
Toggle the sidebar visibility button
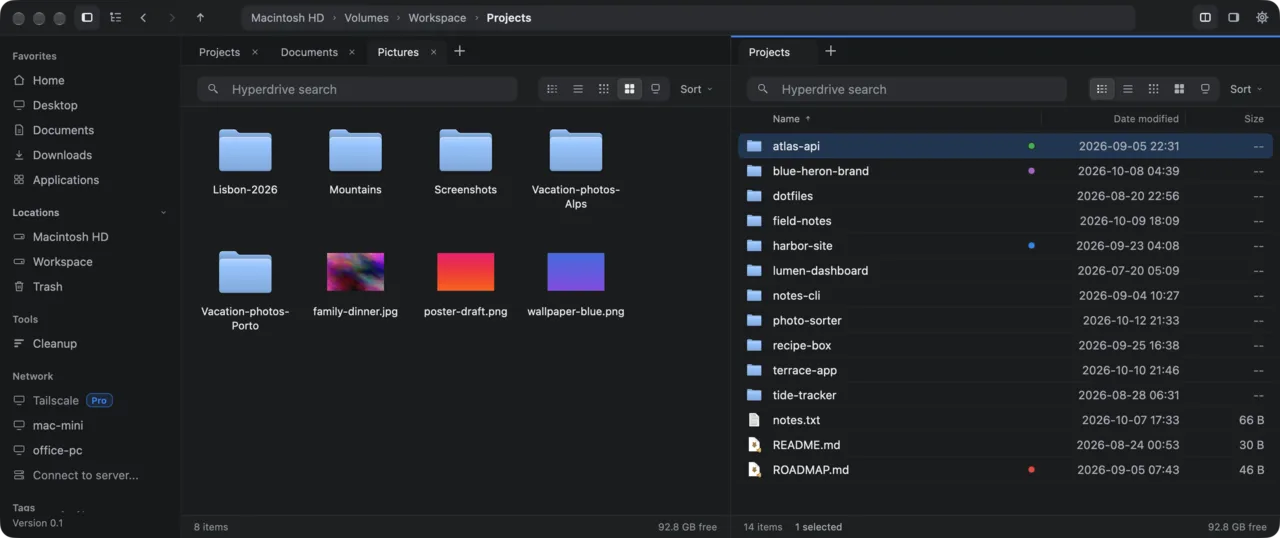click(x=87, y=18)
